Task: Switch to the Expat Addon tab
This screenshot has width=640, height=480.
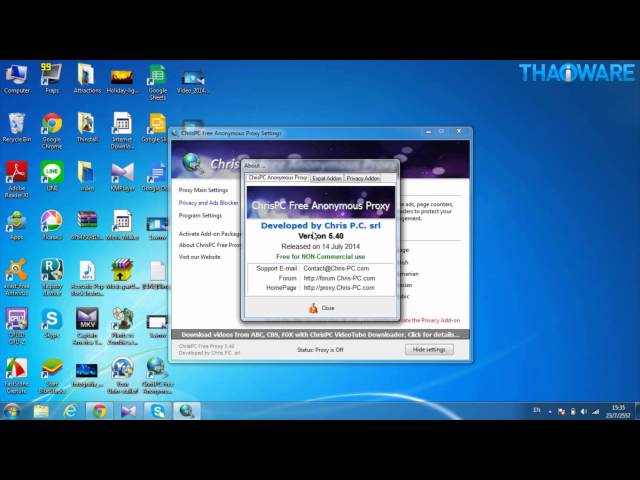Action: pos(327,178)
